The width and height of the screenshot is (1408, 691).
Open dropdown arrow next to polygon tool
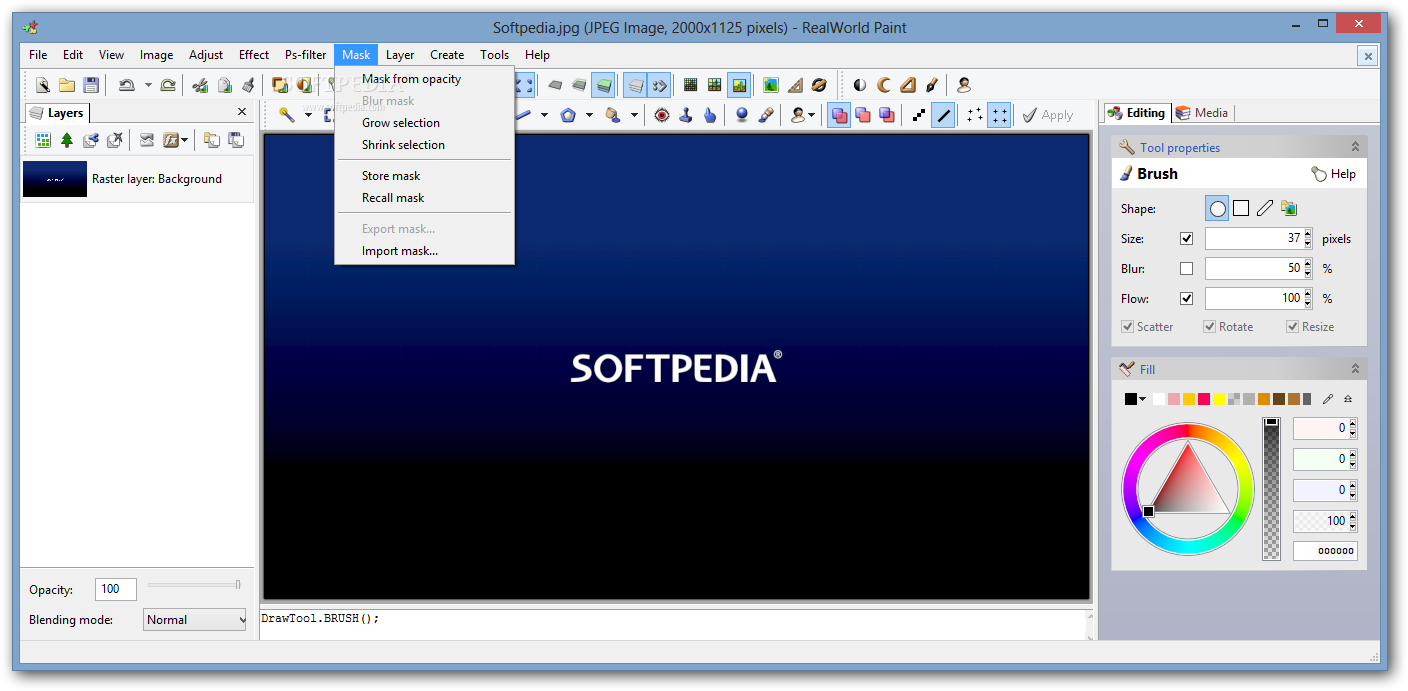[x=589, y=115]
